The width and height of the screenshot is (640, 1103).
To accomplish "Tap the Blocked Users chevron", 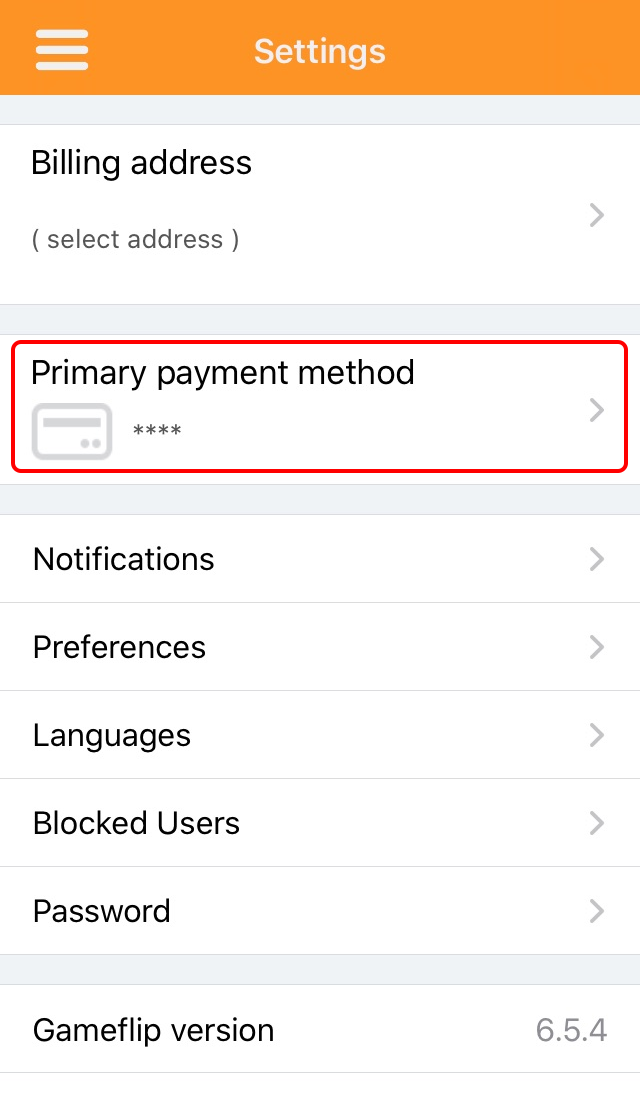I will tap(597, 823).
